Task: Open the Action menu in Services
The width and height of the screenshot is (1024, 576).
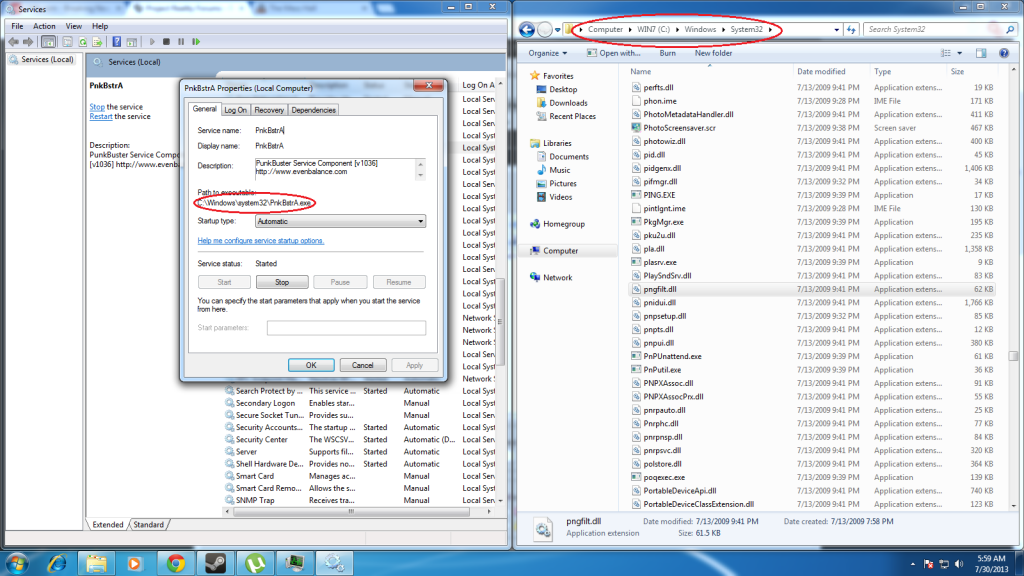Action: (44, 26)
